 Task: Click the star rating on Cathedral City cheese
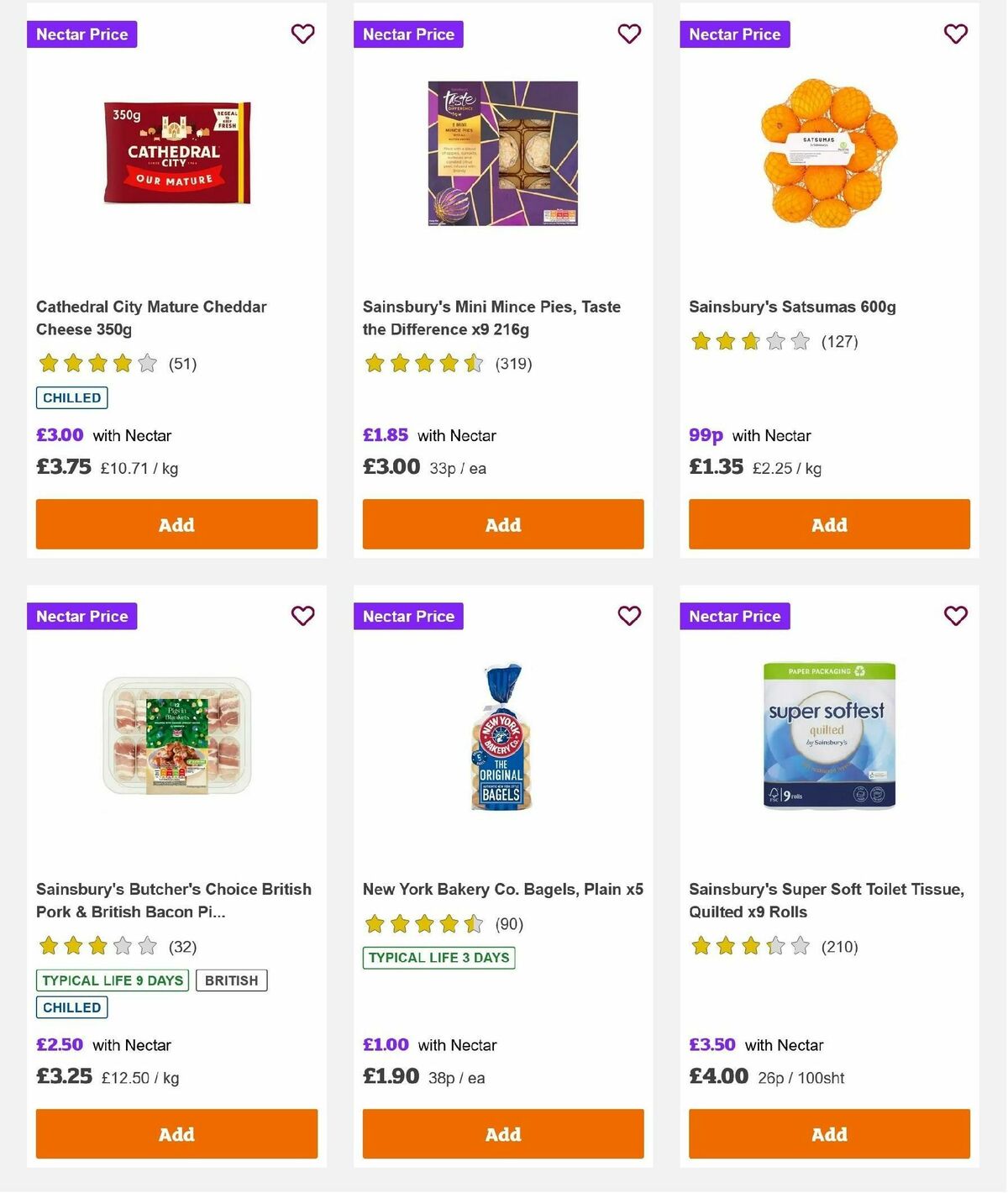click(x=96, y=363)
